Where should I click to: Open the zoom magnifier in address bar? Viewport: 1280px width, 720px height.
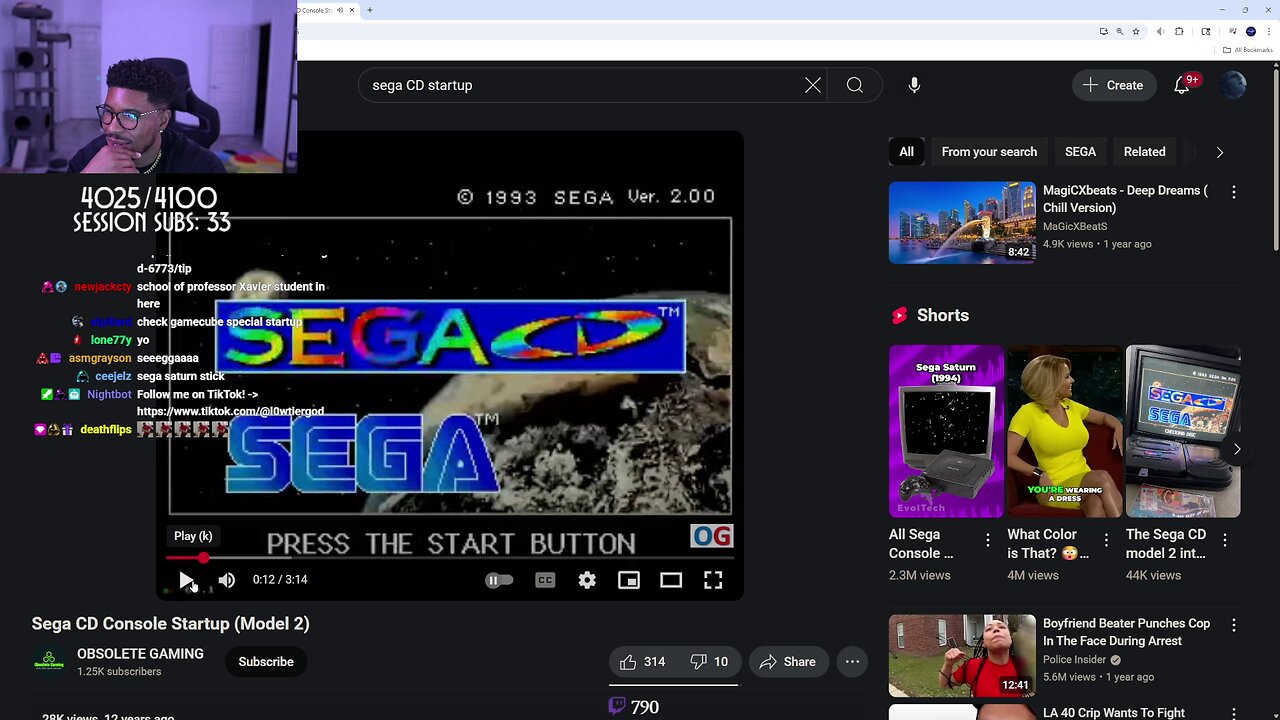click(x=1119, y=31)
